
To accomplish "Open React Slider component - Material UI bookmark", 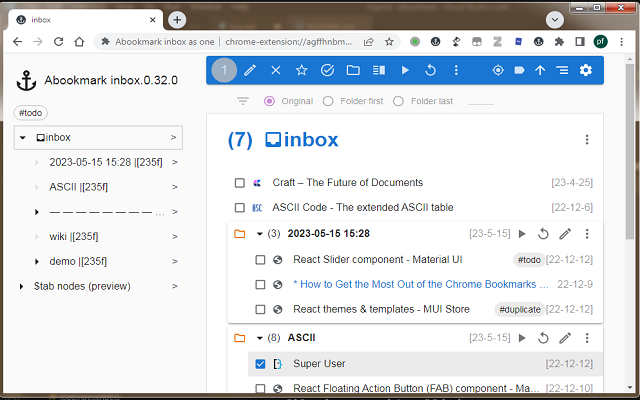I will [378, 260].
